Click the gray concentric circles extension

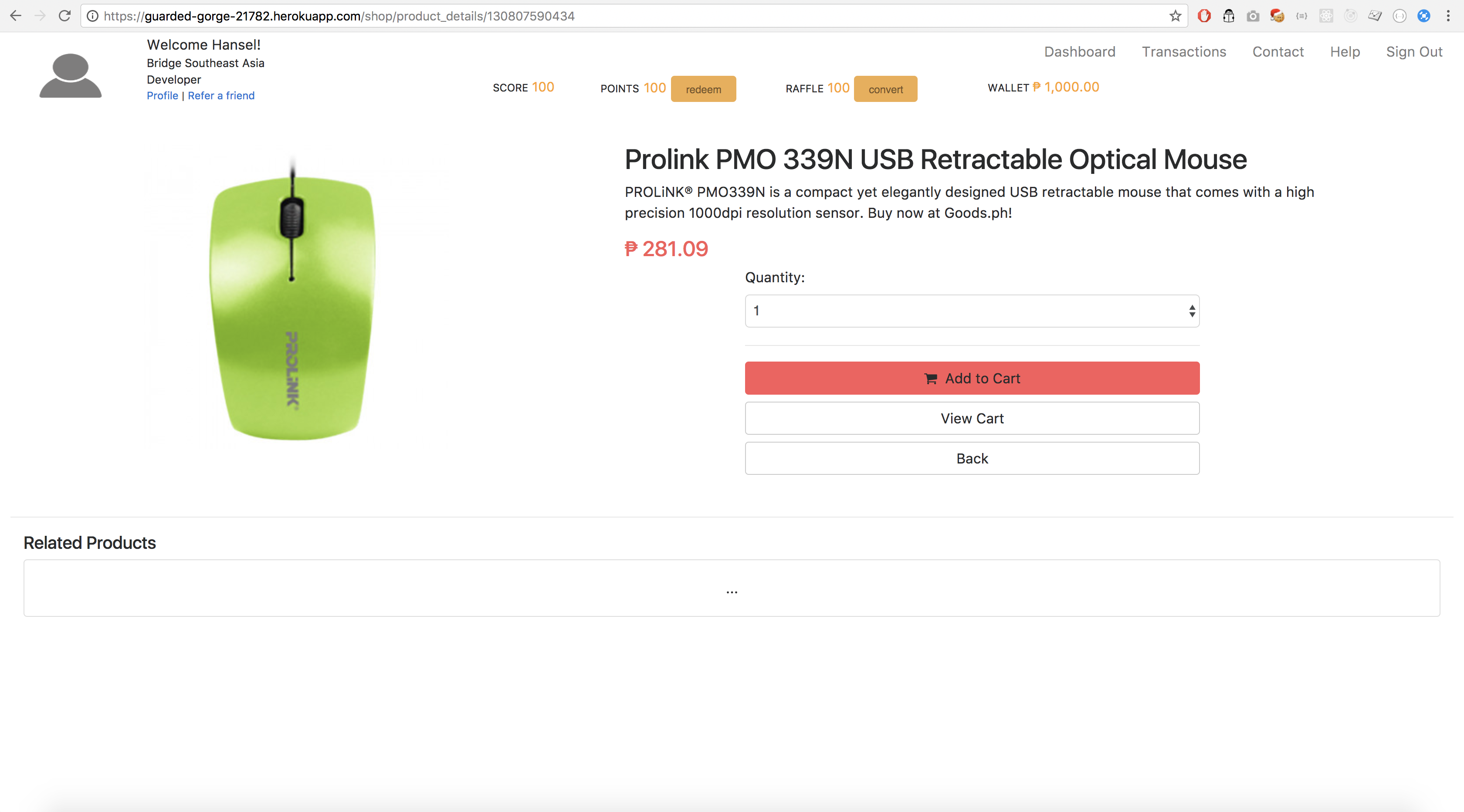pos(1350,16)
